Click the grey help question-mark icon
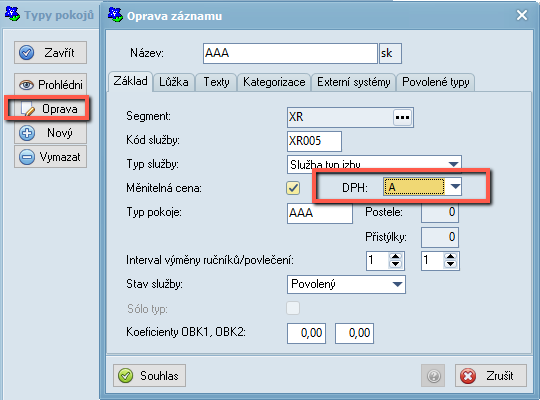 (433, 376)
